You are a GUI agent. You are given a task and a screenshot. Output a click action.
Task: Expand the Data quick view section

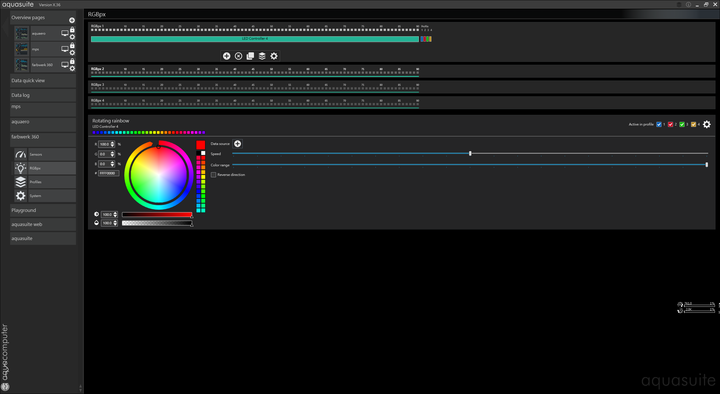[x=43, y=80]
